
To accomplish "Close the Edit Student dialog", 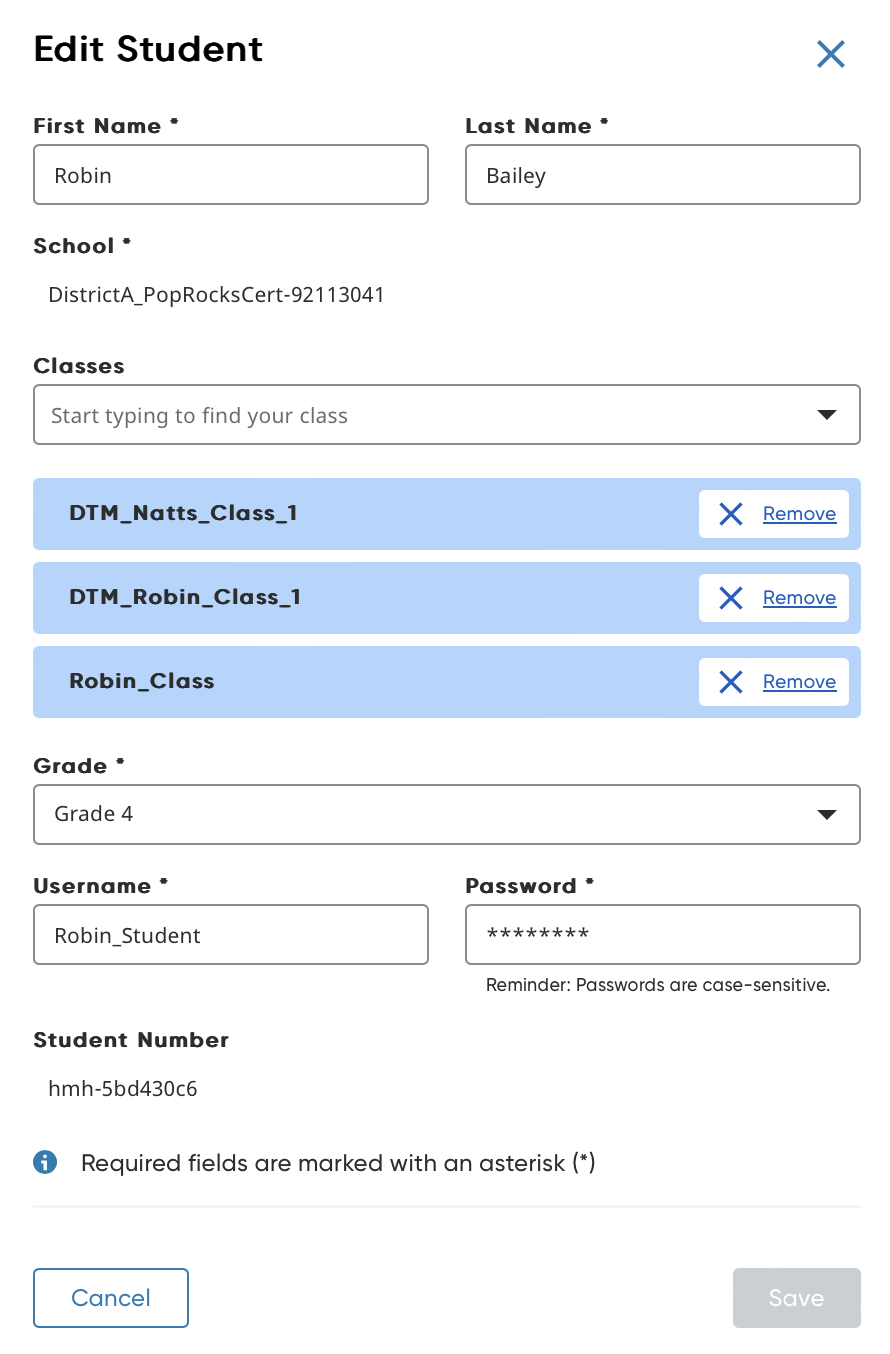I will [831, 54].
